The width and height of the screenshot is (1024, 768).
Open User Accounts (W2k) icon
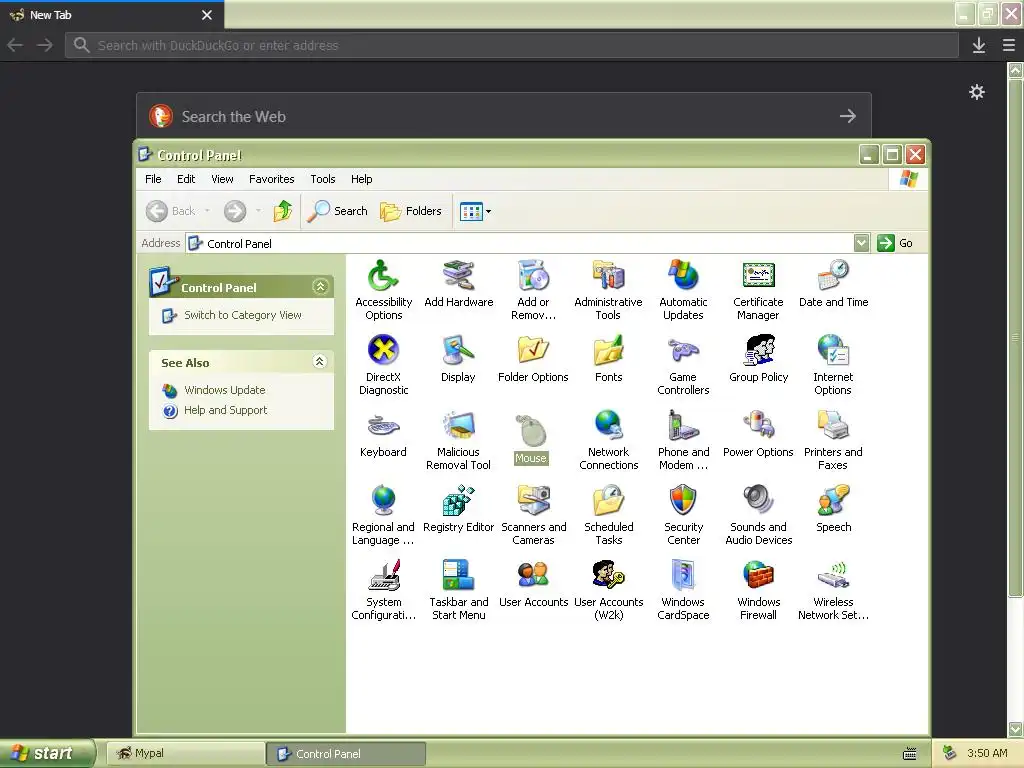point(608,590)
